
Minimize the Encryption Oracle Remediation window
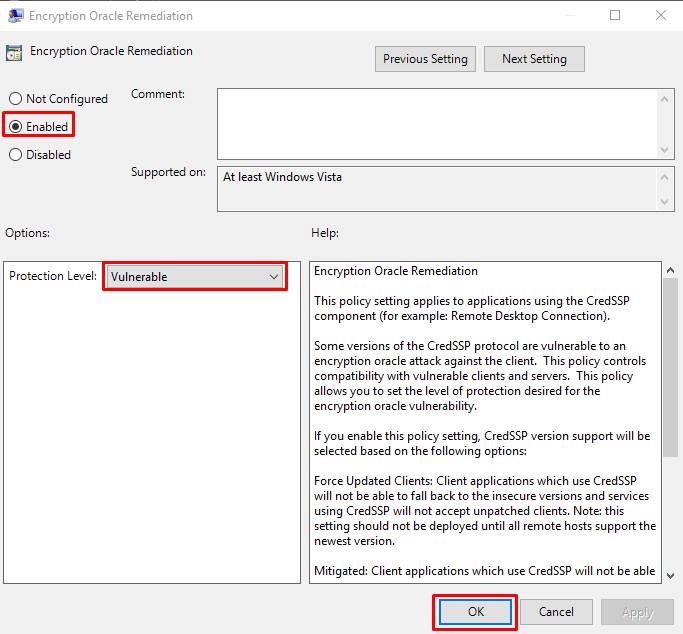pyautogui.click(x=569, y=16)
